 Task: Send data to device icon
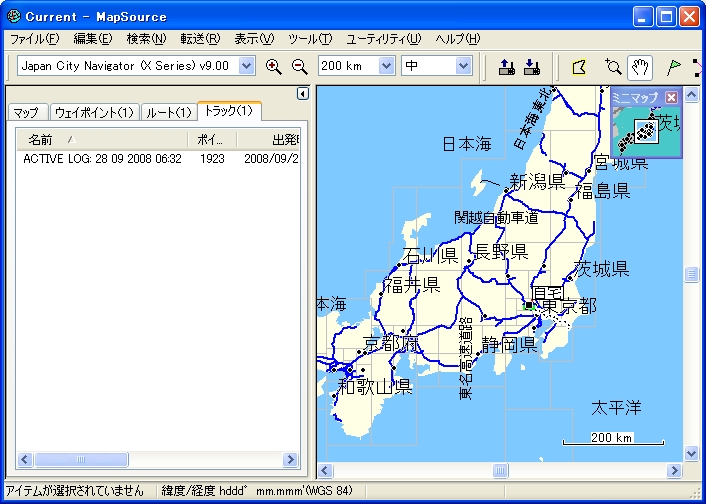[x=507, y=67]
